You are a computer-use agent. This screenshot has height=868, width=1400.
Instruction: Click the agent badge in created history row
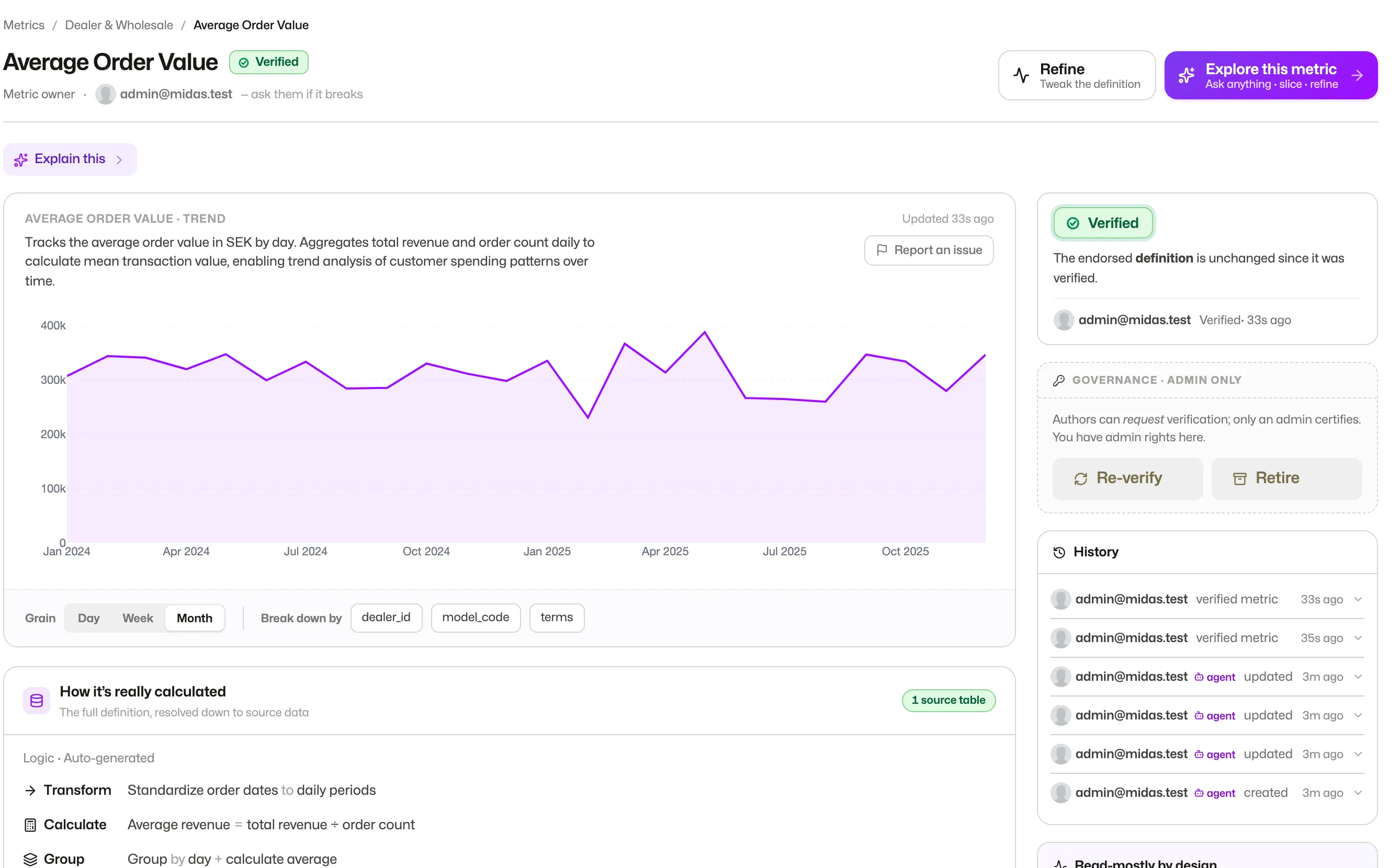pyautogui.click(x=1214, y=793)
